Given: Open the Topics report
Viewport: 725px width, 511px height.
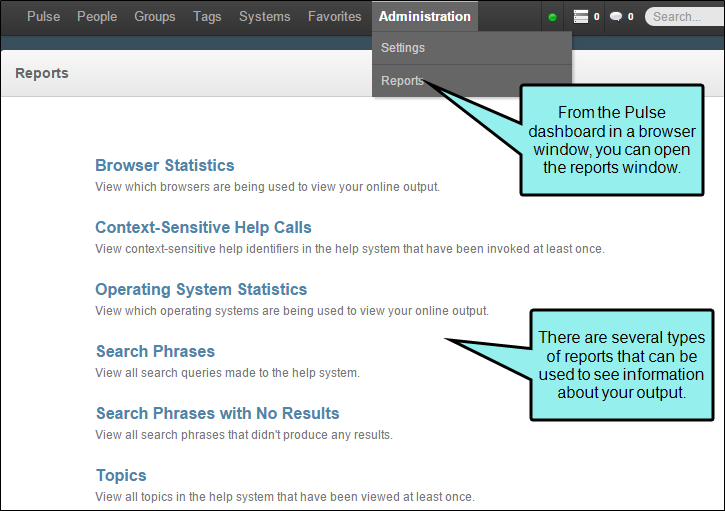Looking at the screenshot, I should tap(121, 475).
